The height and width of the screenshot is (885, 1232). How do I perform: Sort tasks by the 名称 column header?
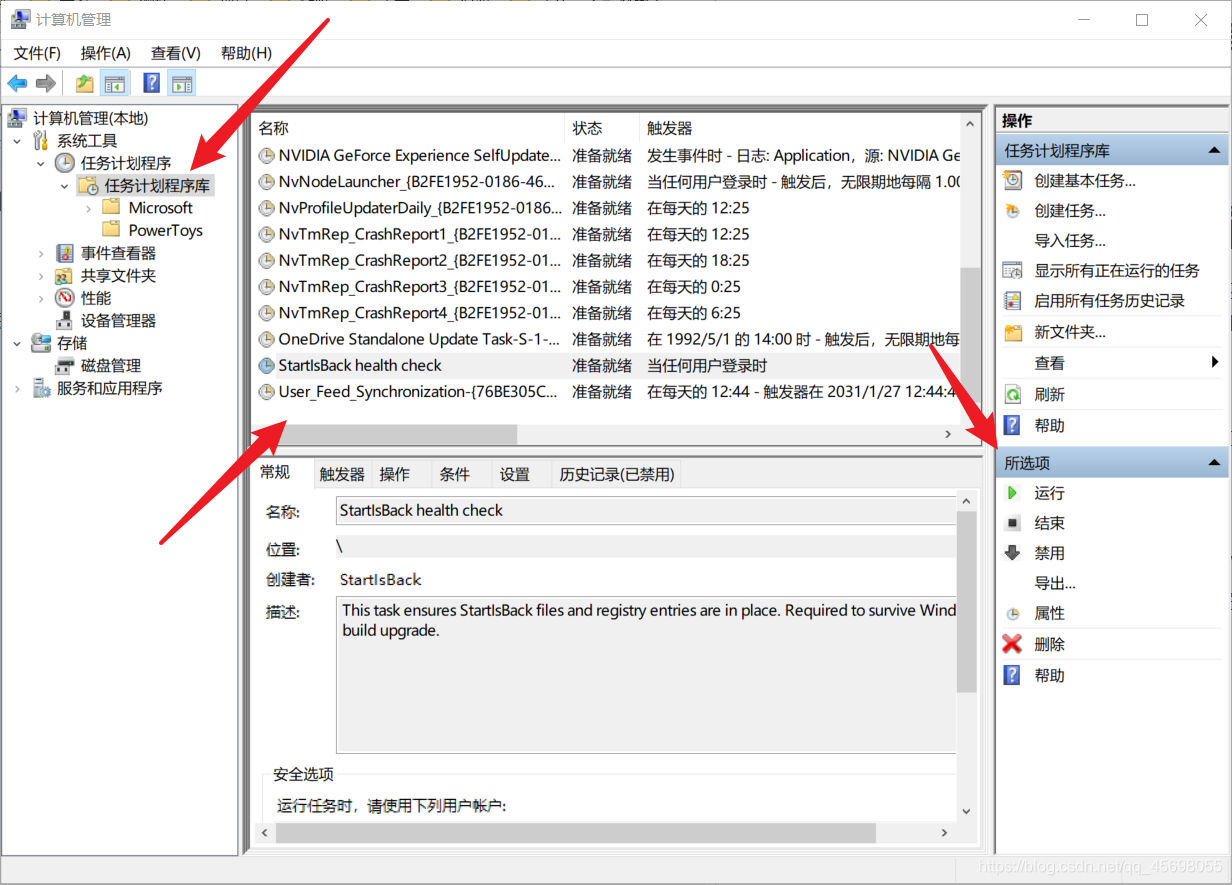408,128
